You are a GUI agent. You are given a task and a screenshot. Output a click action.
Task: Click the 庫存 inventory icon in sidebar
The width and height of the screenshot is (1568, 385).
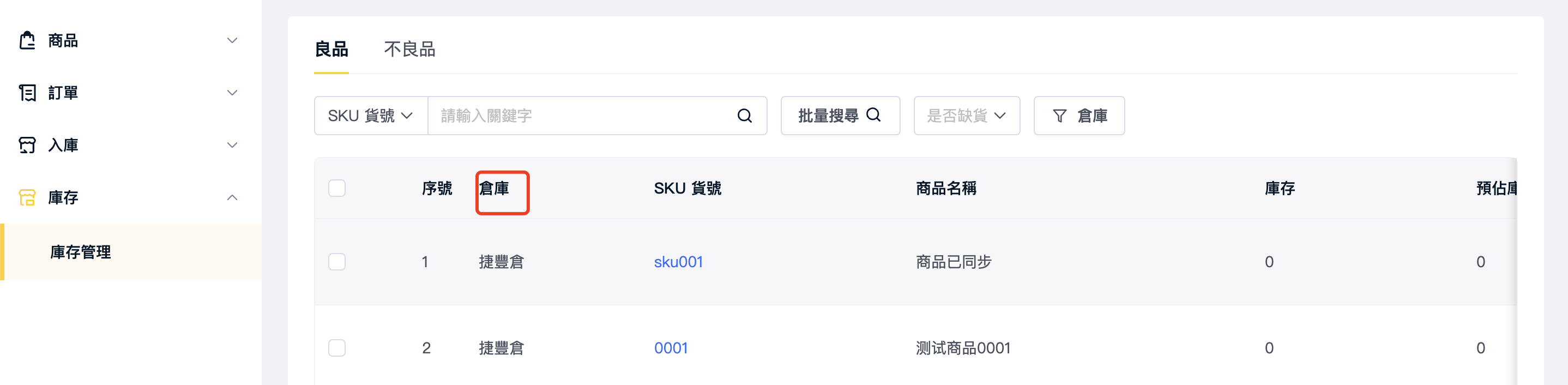pos(27,197)
